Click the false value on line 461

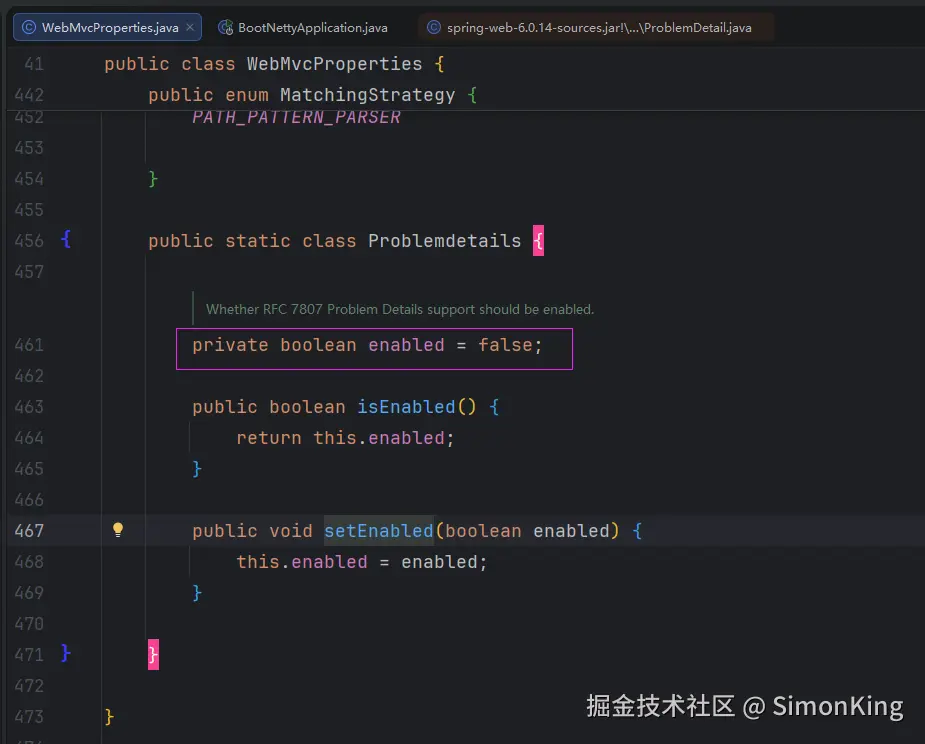(505, 345)
